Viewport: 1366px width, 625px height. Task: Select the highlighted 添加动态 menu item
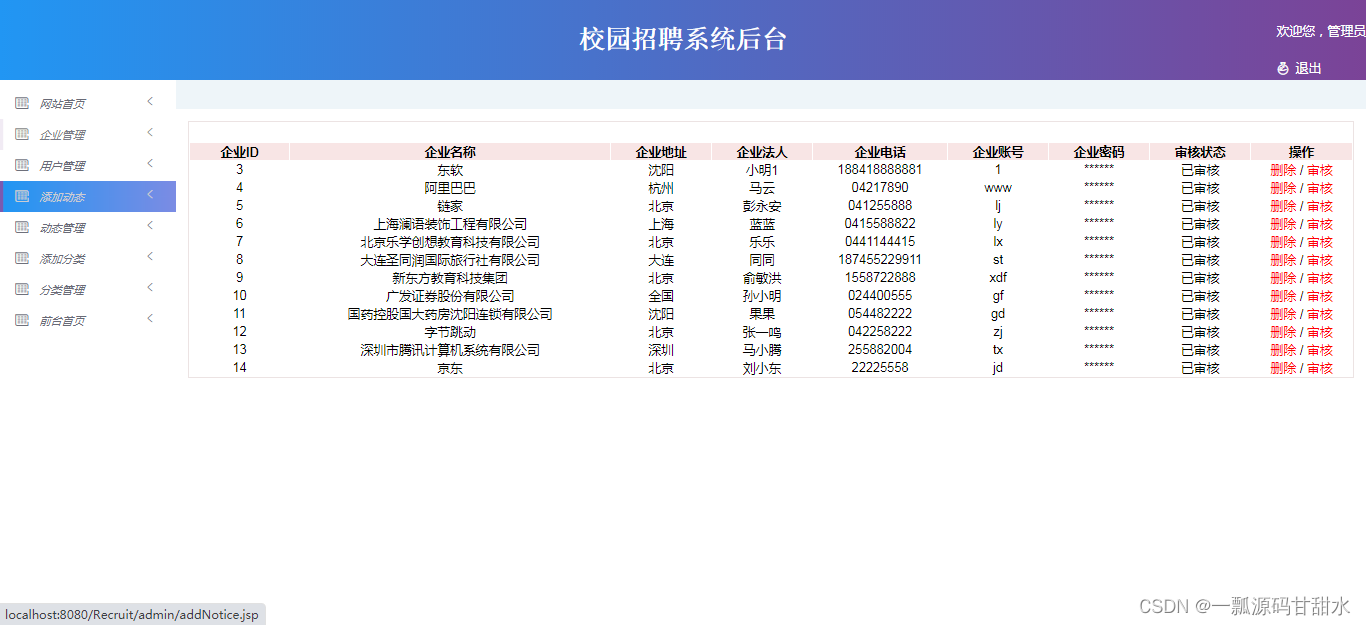tap(88, 196)
